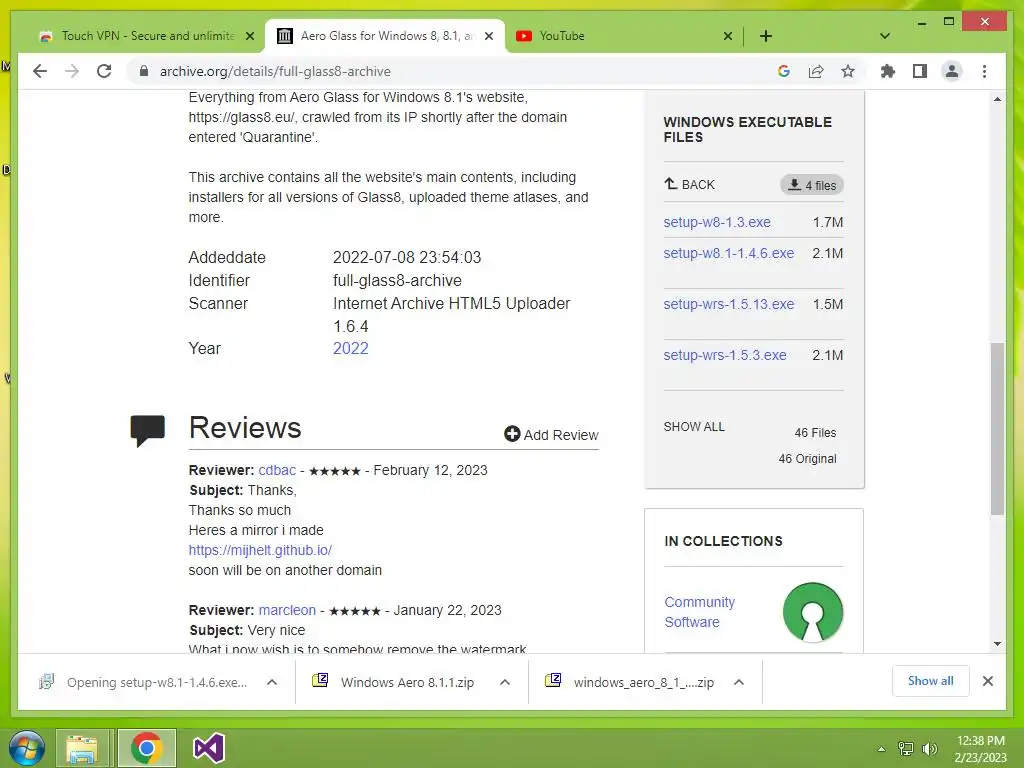The image size is (1024, 768).
Task: Share this page using the share icon
Action: click(x=816, y=71)
